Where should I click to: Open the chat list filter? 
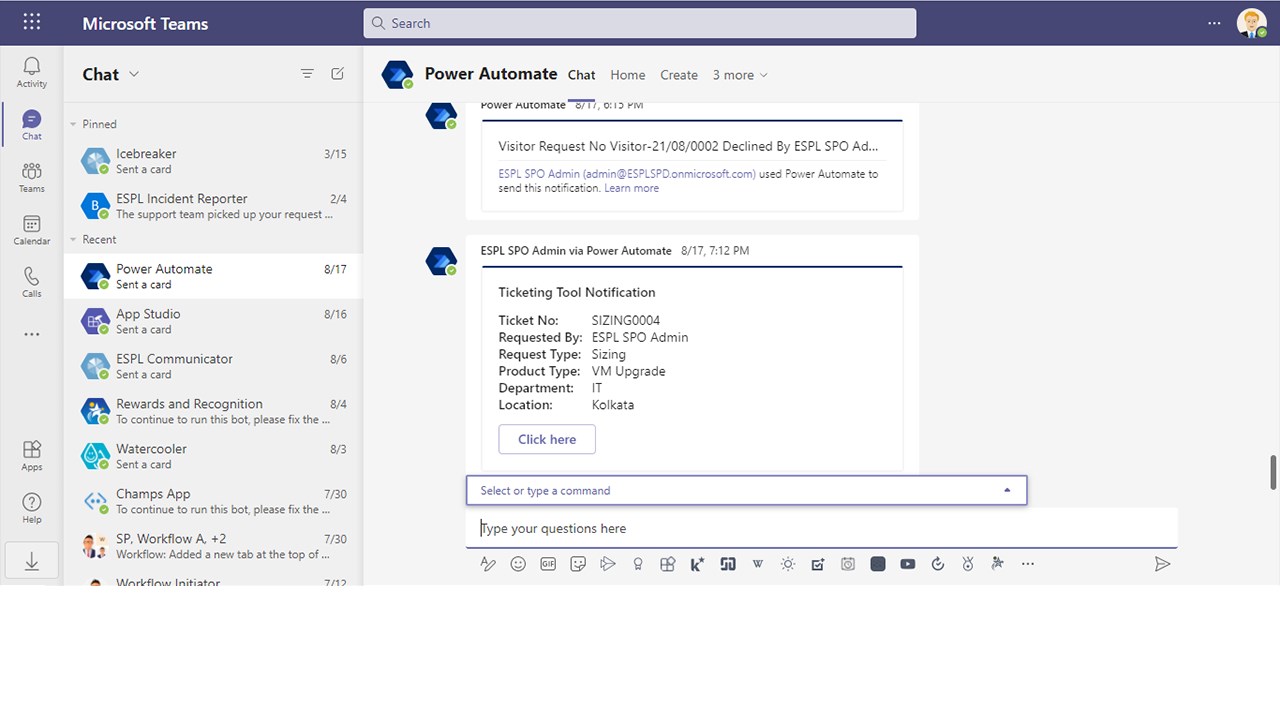pos(307,74)
